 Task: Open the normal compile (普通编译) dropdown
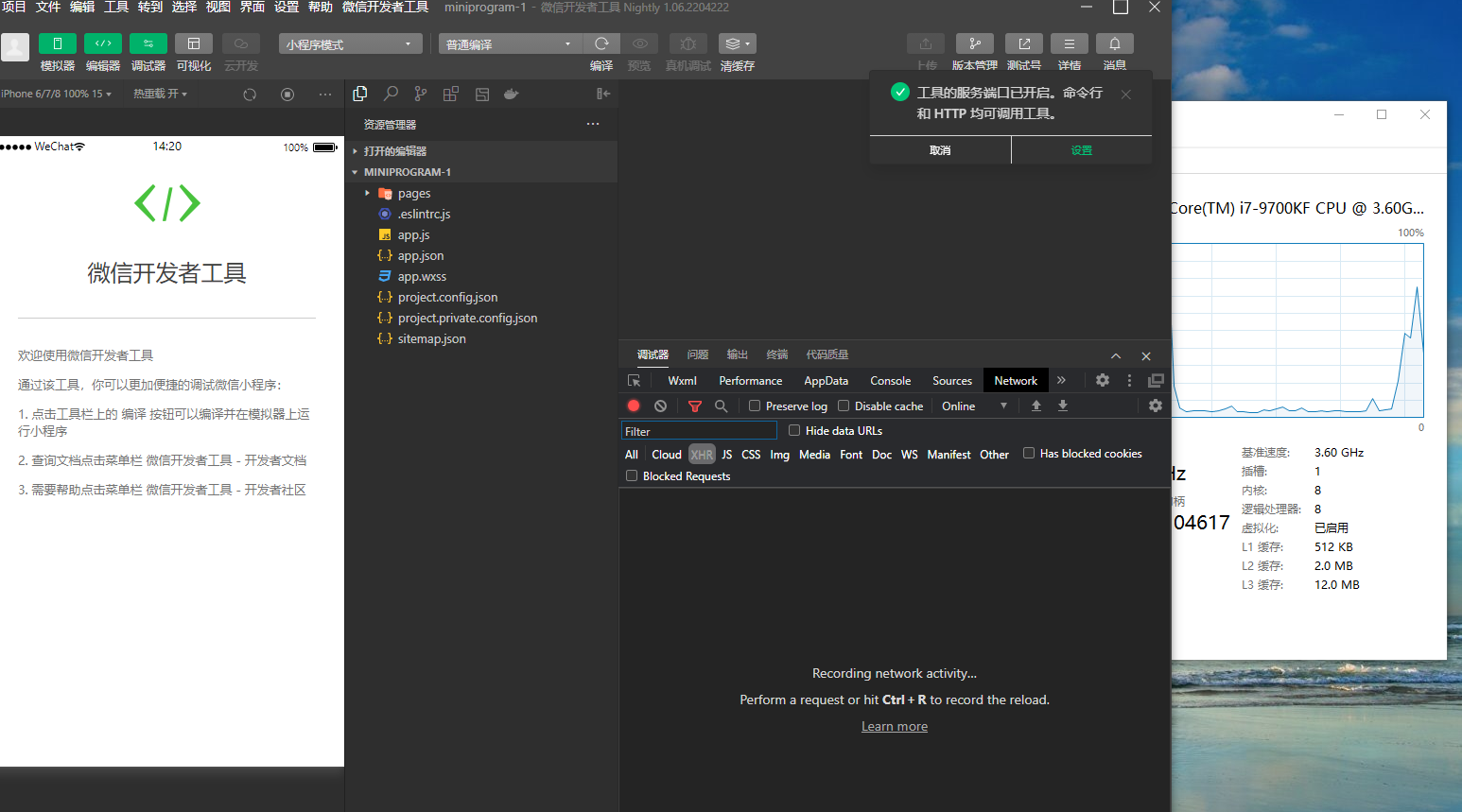pos(510,43)
